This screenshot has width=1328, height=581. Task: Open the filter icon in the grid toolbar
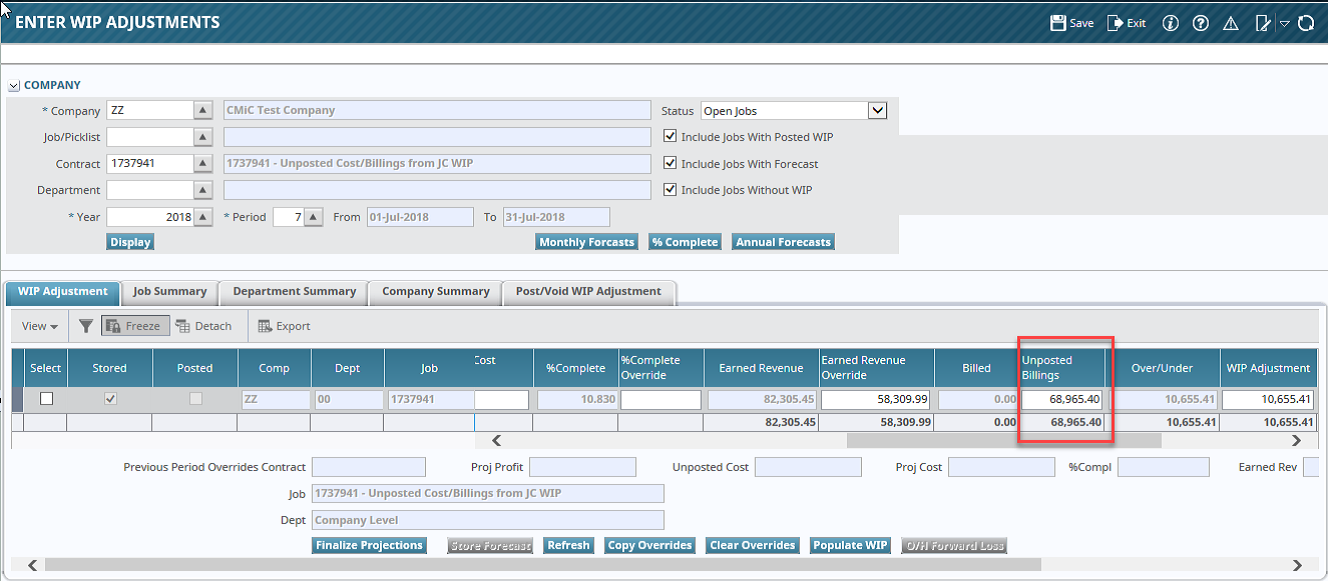(x=85, y=325)
